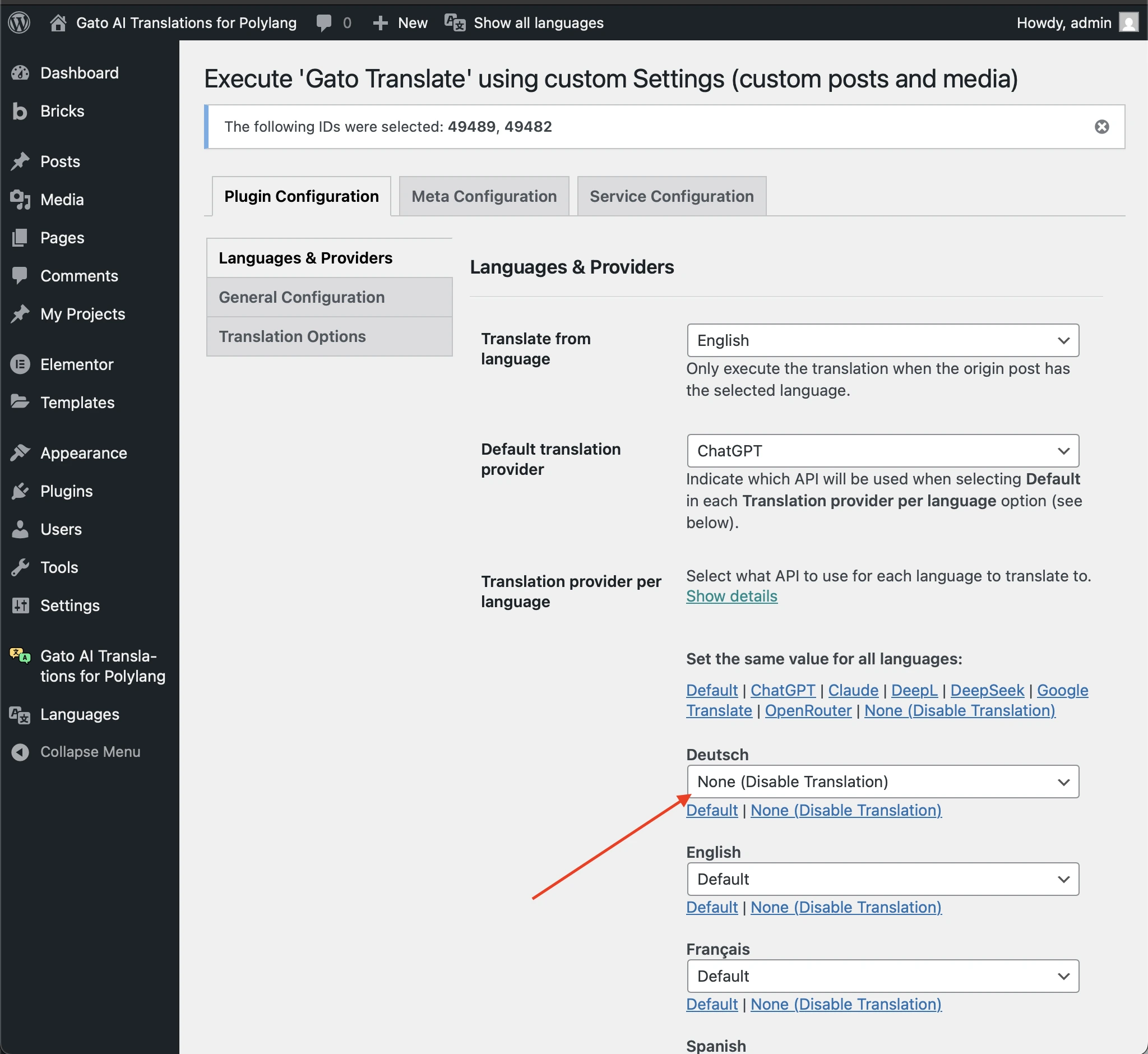
Task: Open the Translate from language dropdown
Action: tap(882, 340)
